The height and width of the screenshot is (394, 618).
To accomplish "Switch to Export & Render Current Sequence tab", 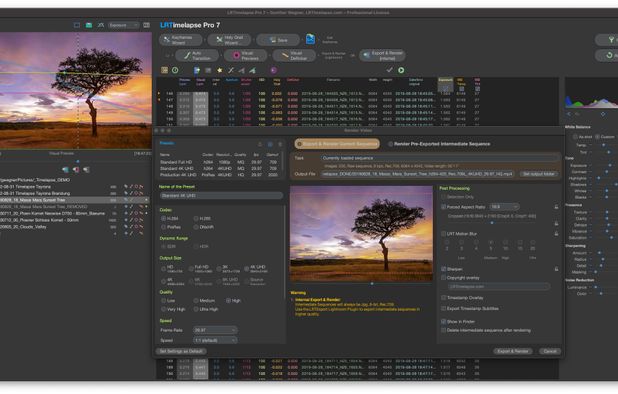I will [337, 144].
